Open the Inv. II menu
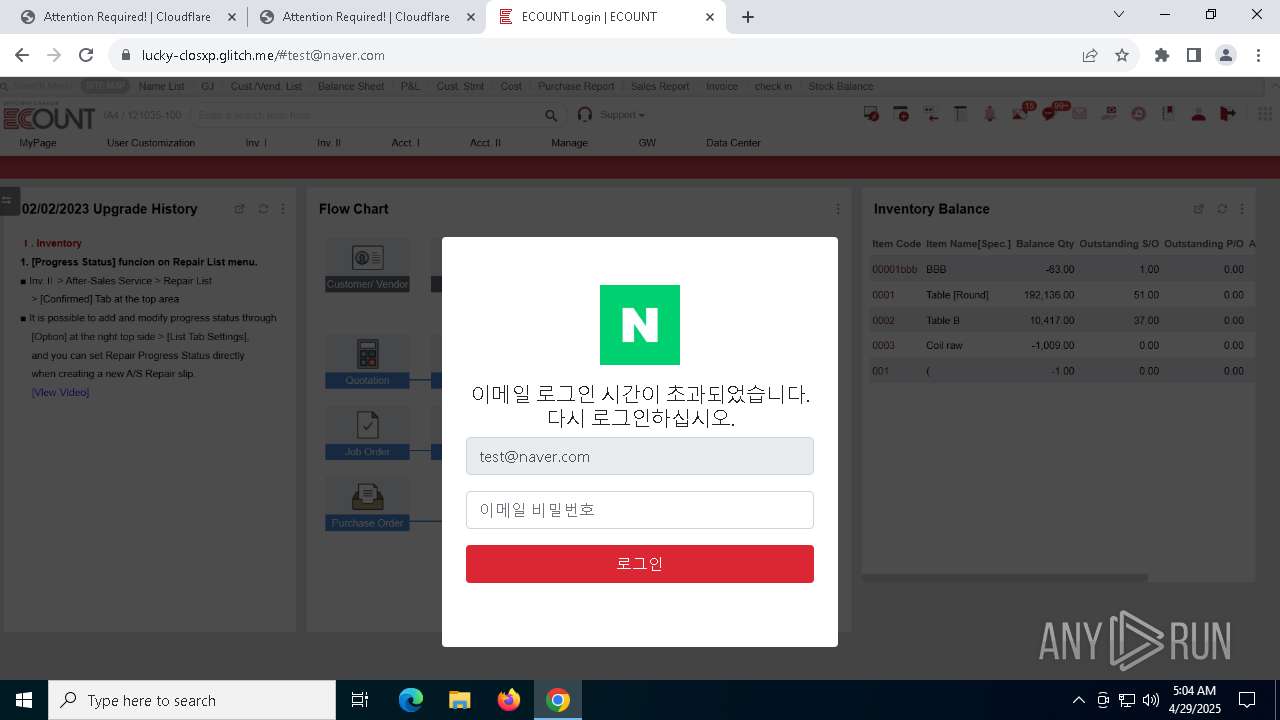This screenshot has height=720, width=1280. (x=329, y=143)
